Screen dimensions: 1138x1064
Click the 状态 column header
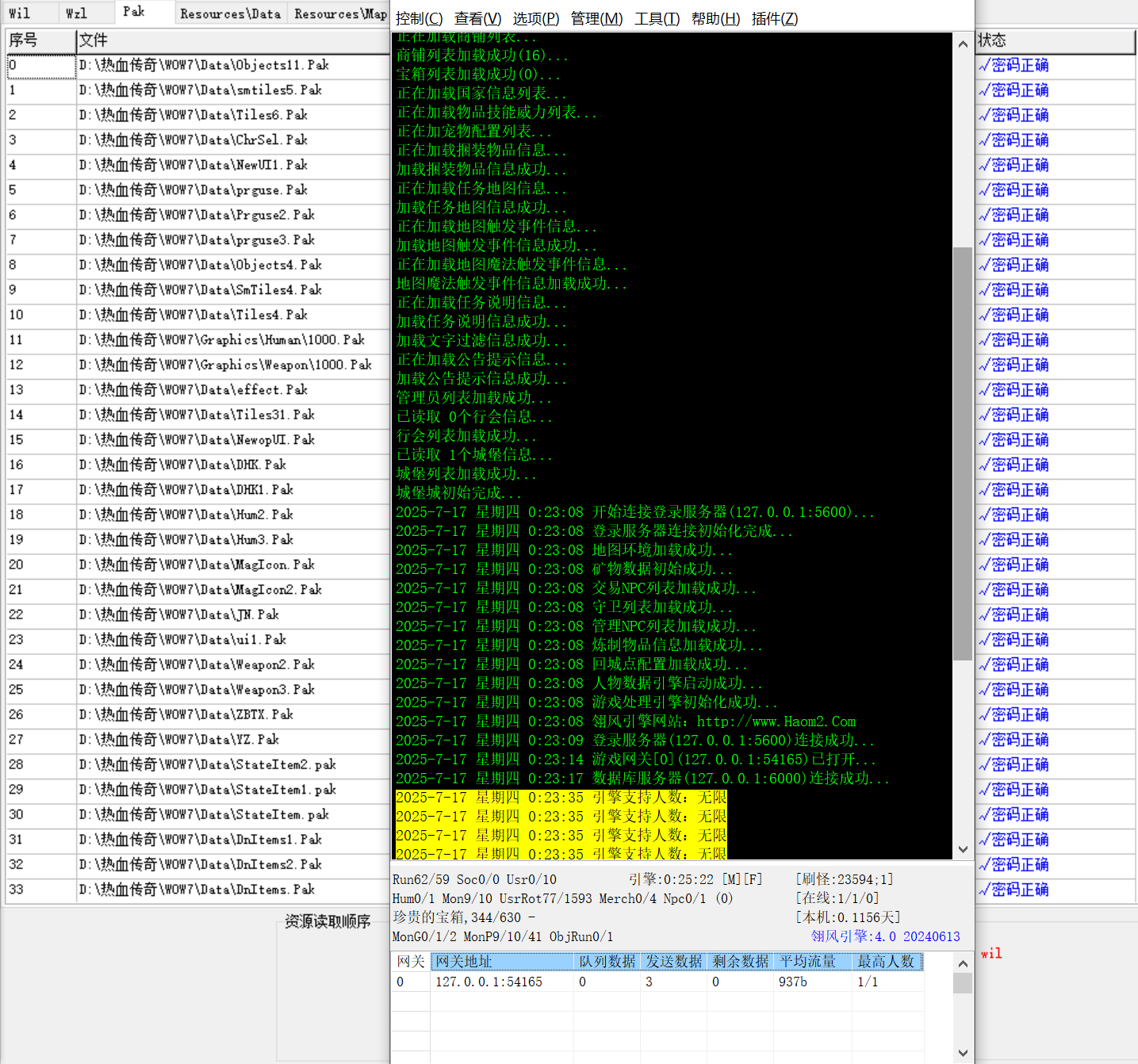coord(1055,40)
